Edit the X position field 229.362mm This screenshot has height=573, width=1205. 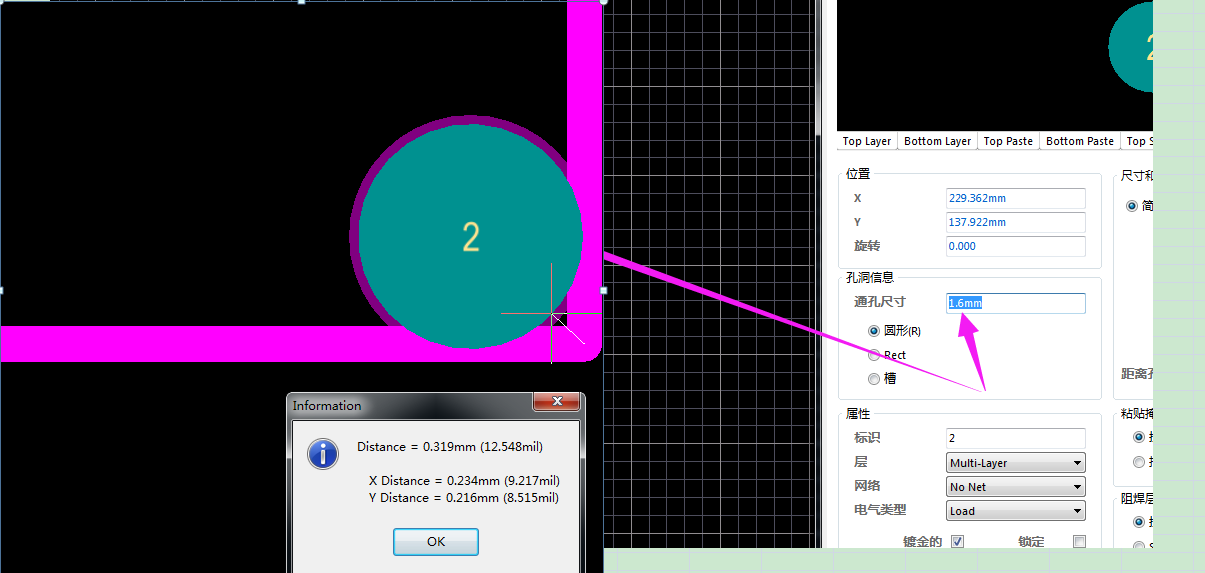[x=1015, y=198]
